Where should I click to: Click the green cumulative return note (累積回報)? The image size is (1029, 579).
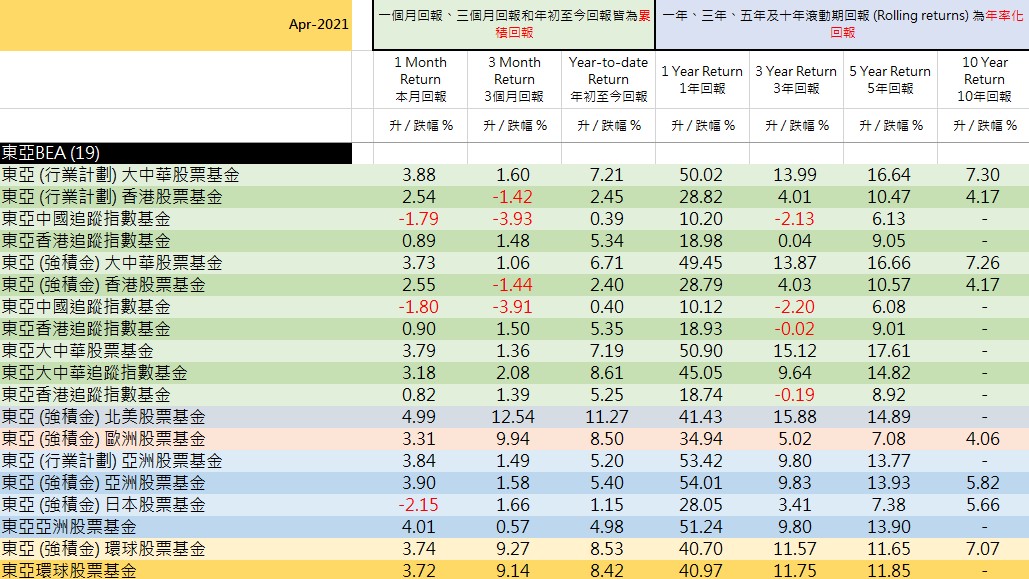point(514,24)
